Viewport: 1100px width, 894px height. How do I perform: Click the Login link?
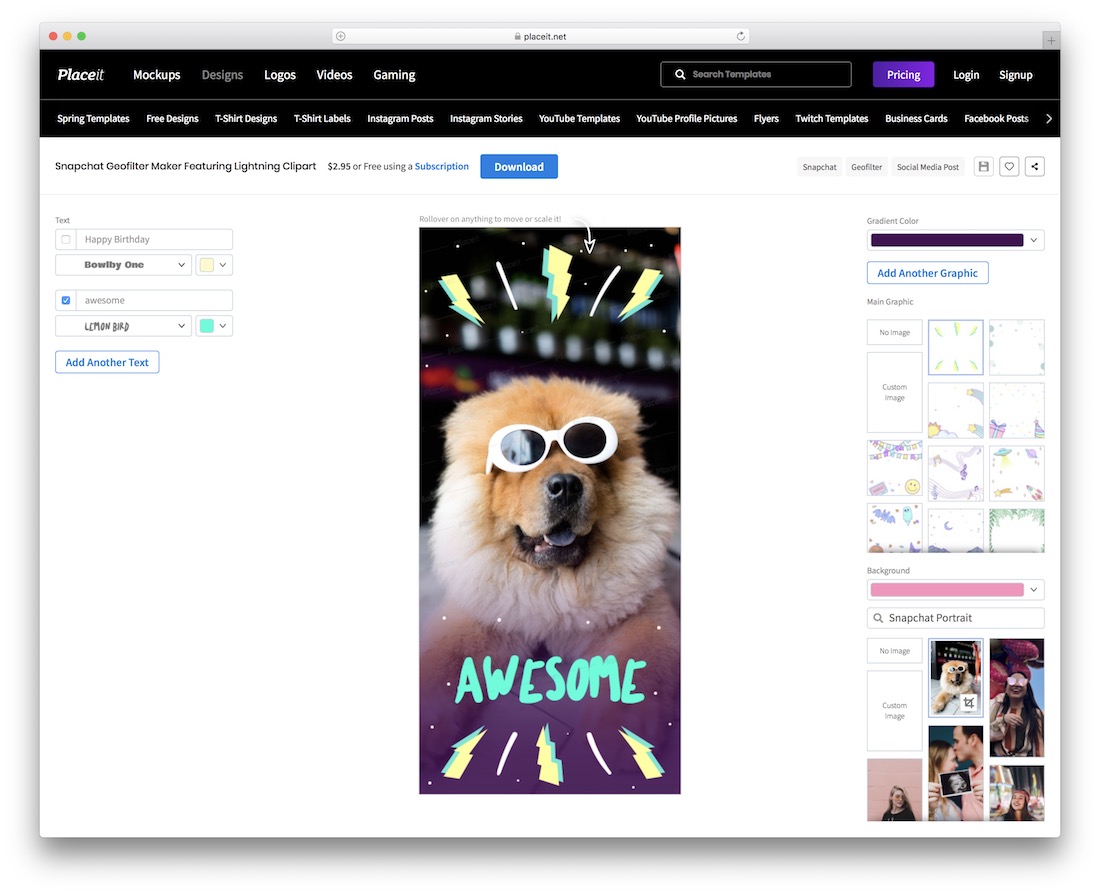tap(966, 74)
